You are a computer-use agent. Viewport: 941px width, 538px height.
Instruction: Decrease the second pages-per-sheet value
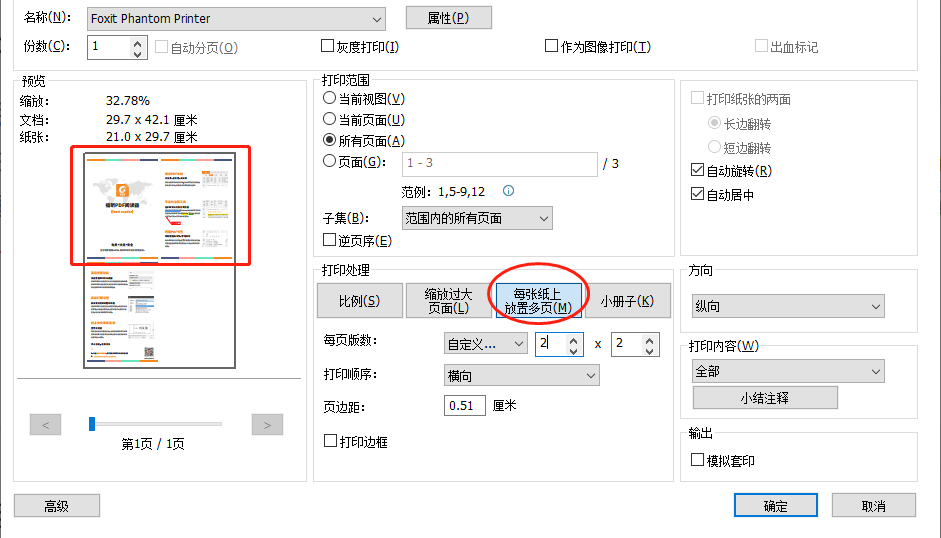650,350
